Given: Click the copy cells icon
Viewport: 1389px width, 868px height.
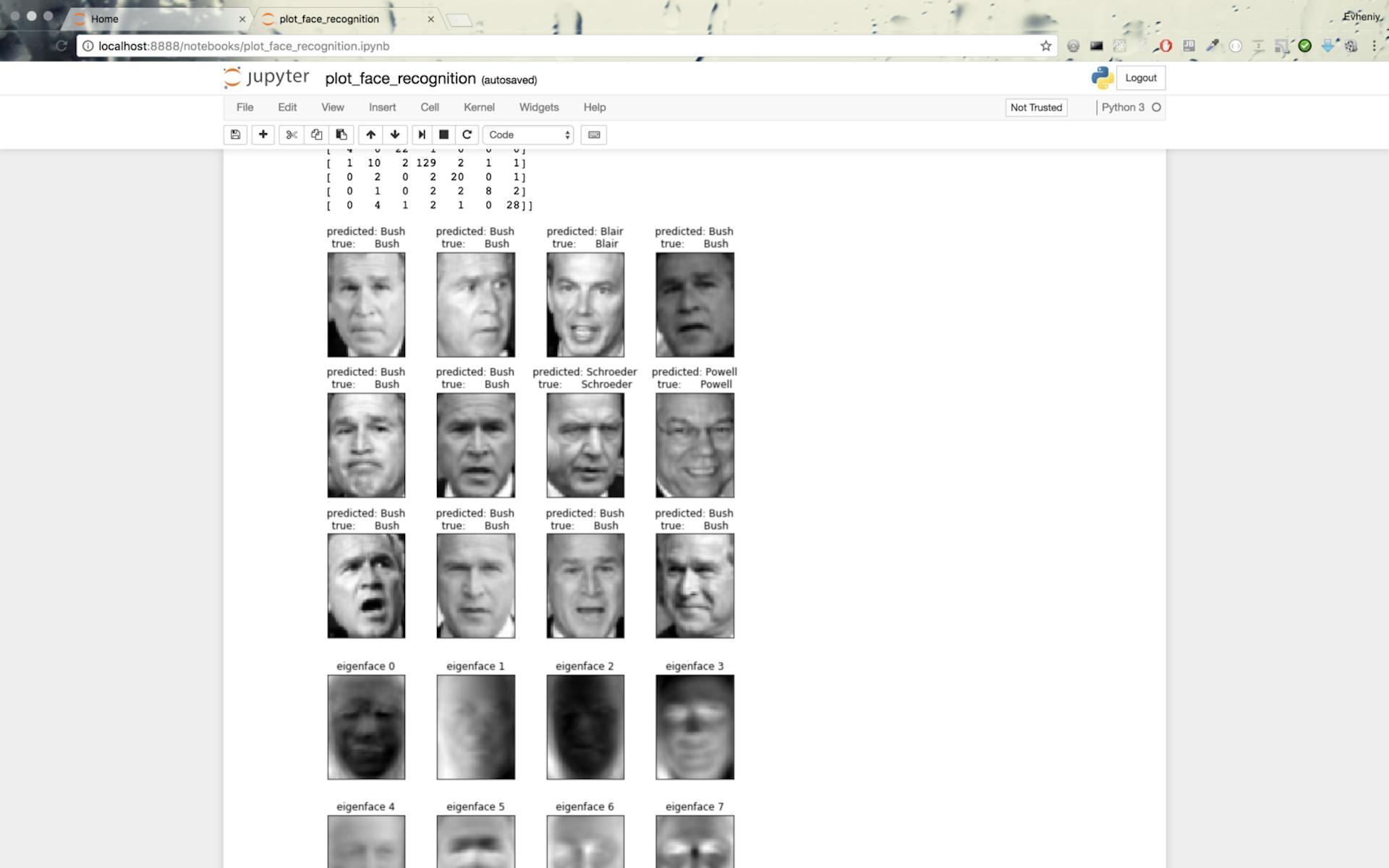Looking at the screenshot, I should tap(316, 135).
